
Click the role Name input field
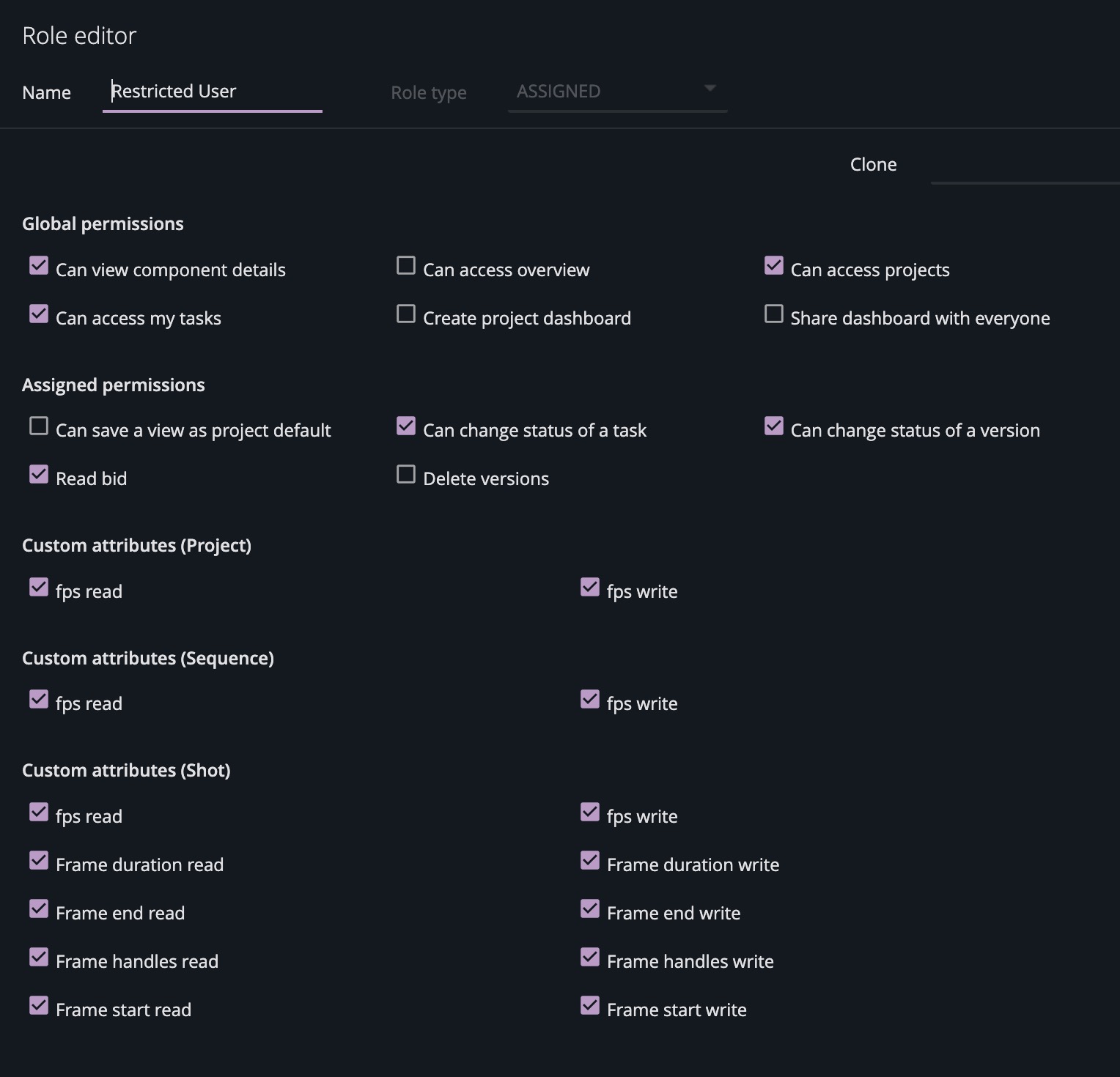[x=213, y=91]
